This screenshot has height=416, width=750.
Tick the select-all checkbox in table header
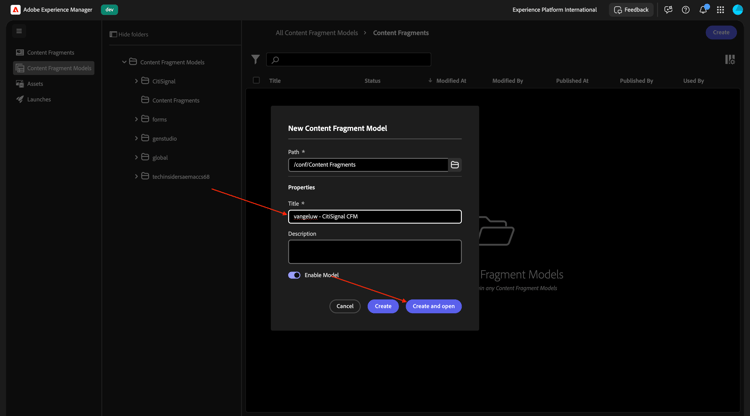[256, 80]
